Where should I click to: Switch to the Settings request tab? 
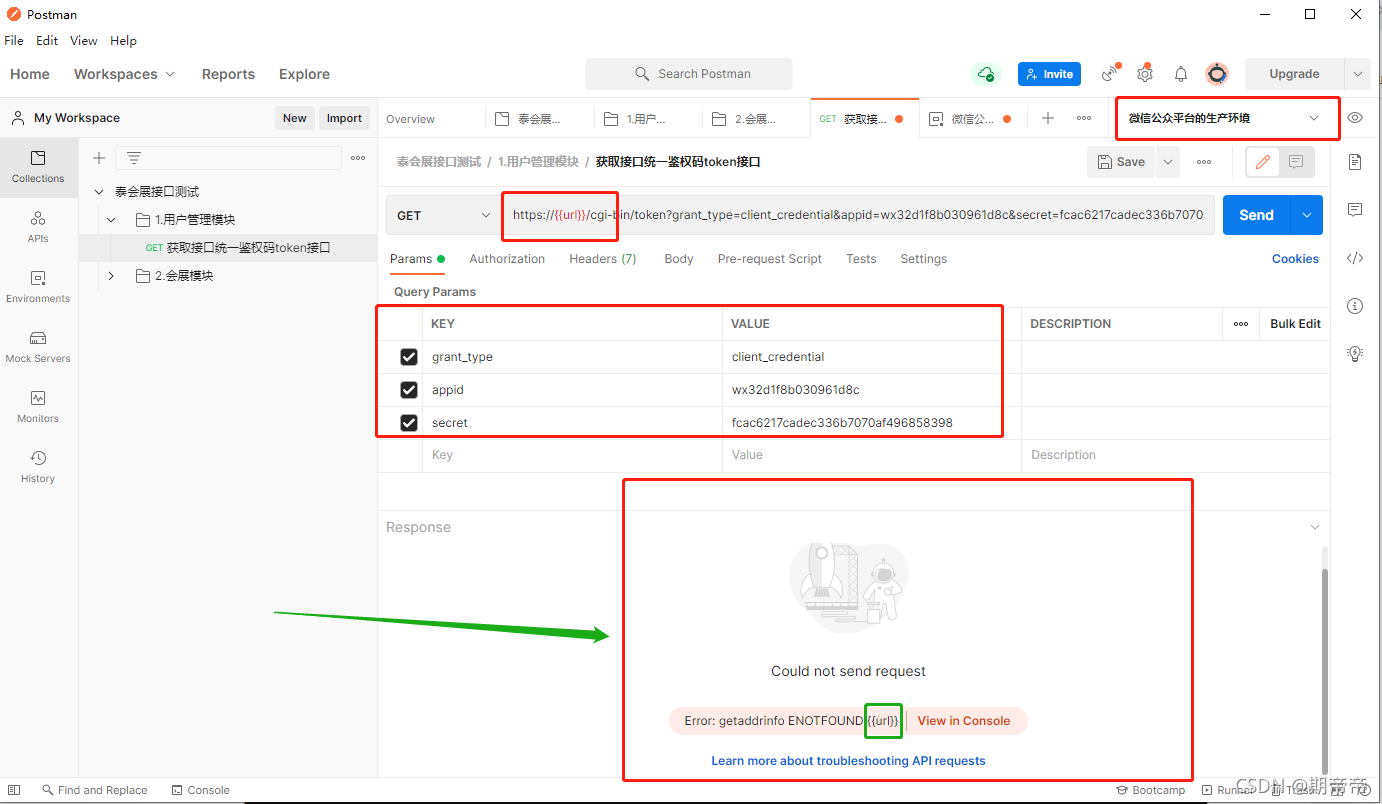pyautogui.click(x=924, y=259)
